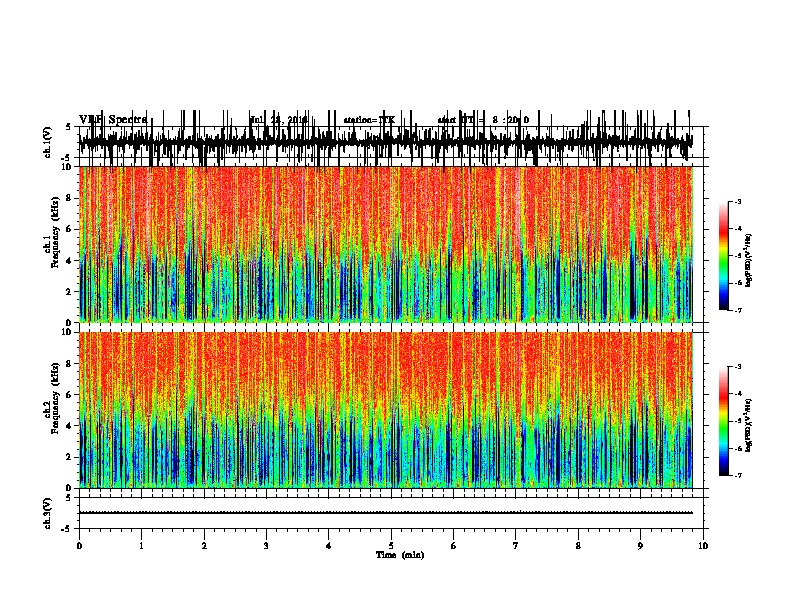Click the "-5" tick on ch.1(V) axis
792x612 pixels.
tap(68, 158)
